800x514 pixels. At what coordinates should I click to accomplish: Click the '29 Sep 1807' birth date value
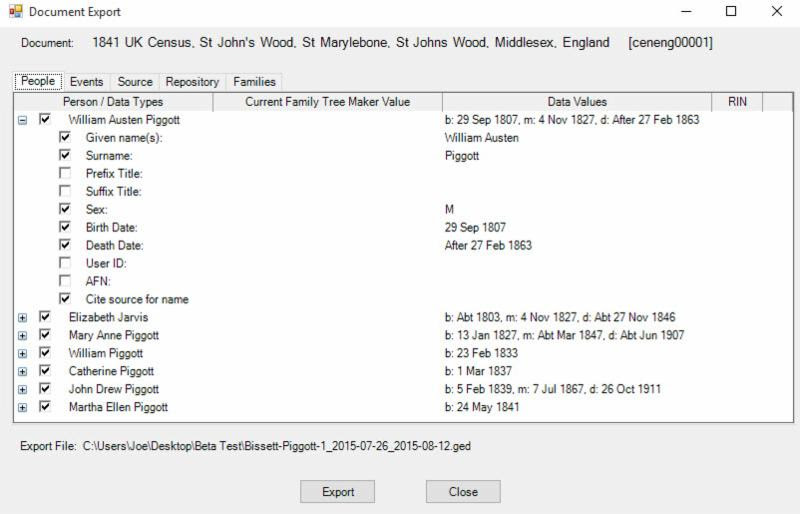coord(475,228)
